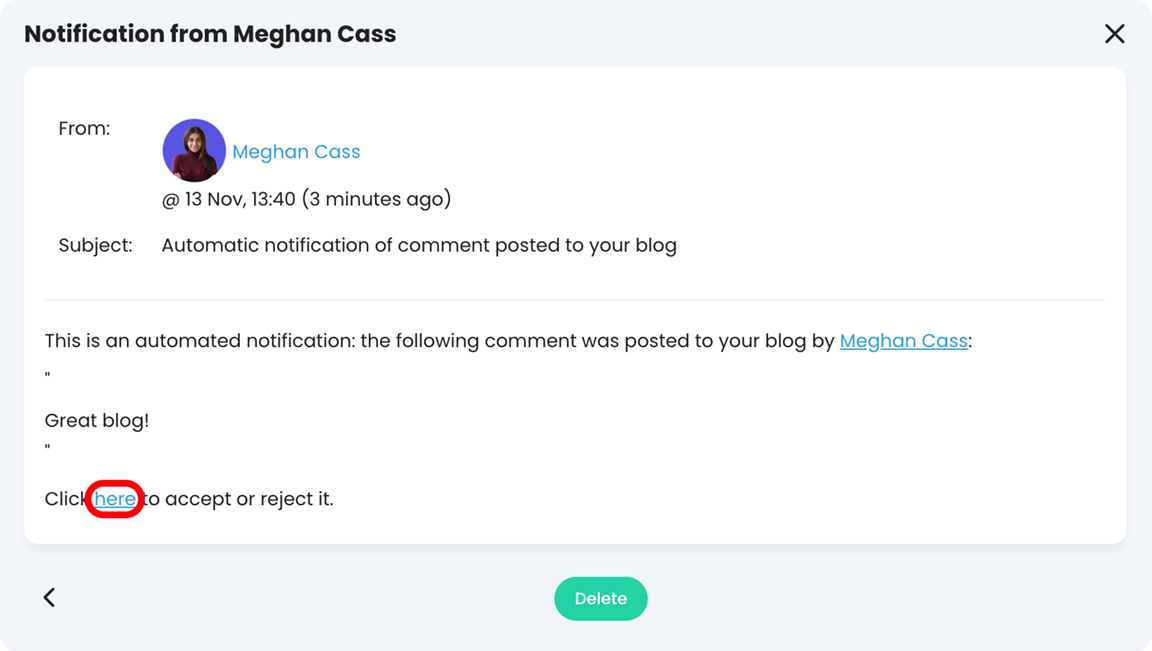Screen dimensions: 1152x651
Task: Click the 'here' link to accept or reject the comment
Action: pyautogui.click(x=113, y=498)
